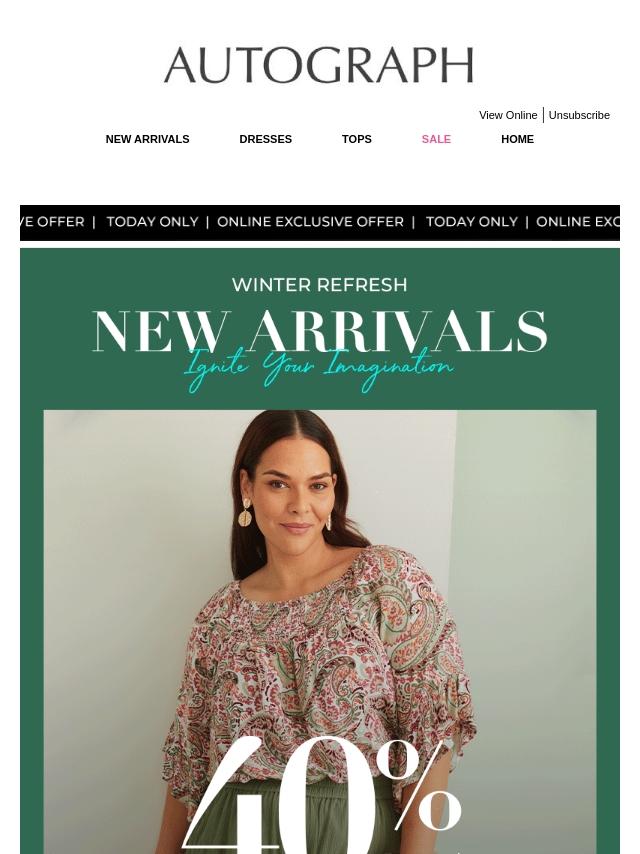Click the AUTOGRAPH brand logo
The width and height of the screenshot is (640, 854).
(x=319, y=65)
